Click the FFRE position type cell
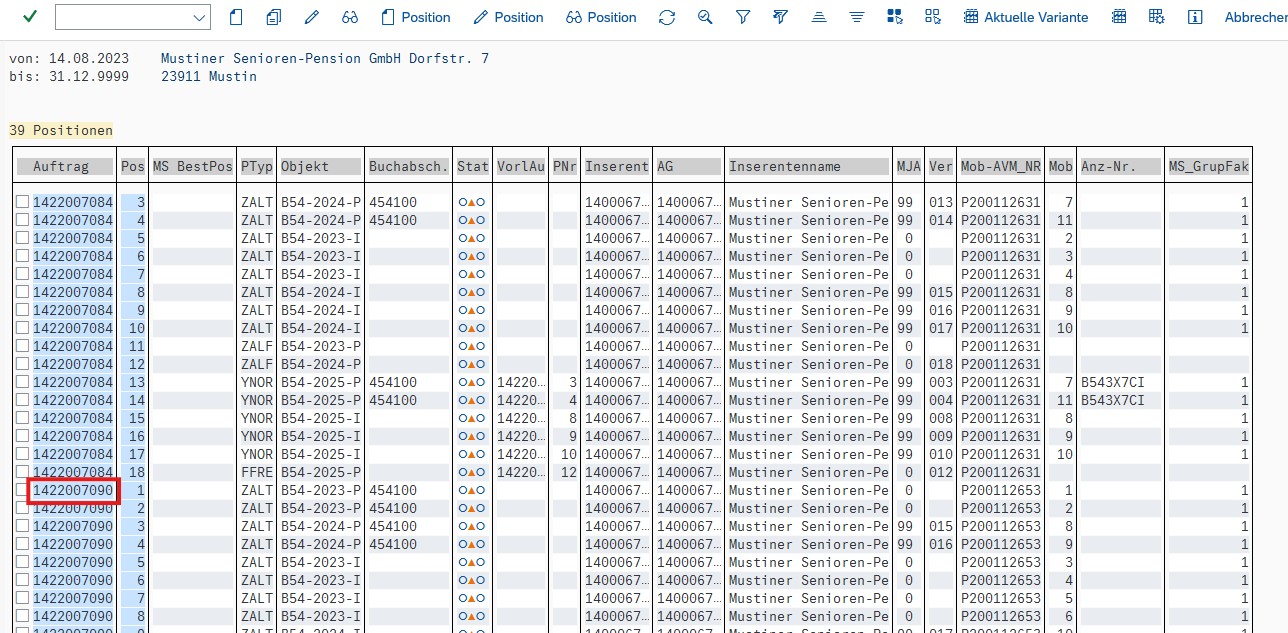 coord(257,472)
